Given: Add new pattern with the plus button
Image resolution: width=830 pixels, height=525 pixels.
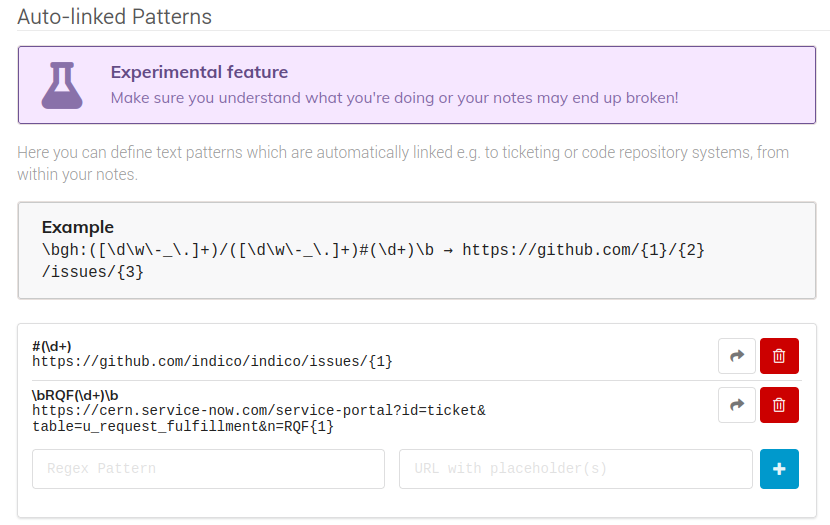Looking at the screenshot, I should pos(779,469).
